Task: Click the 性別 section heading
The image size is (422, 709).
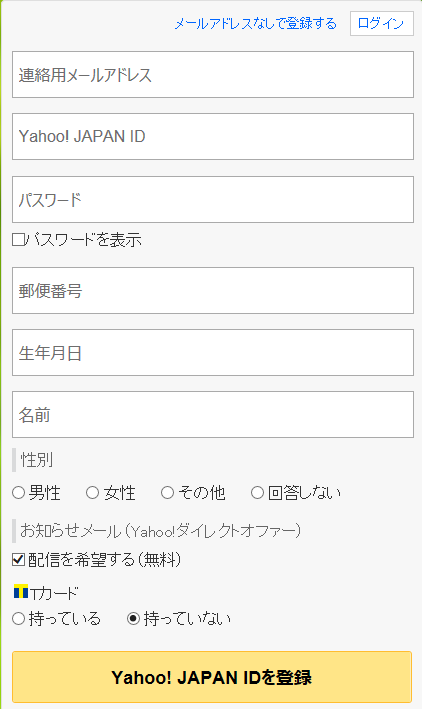Action: coord(37,460)
